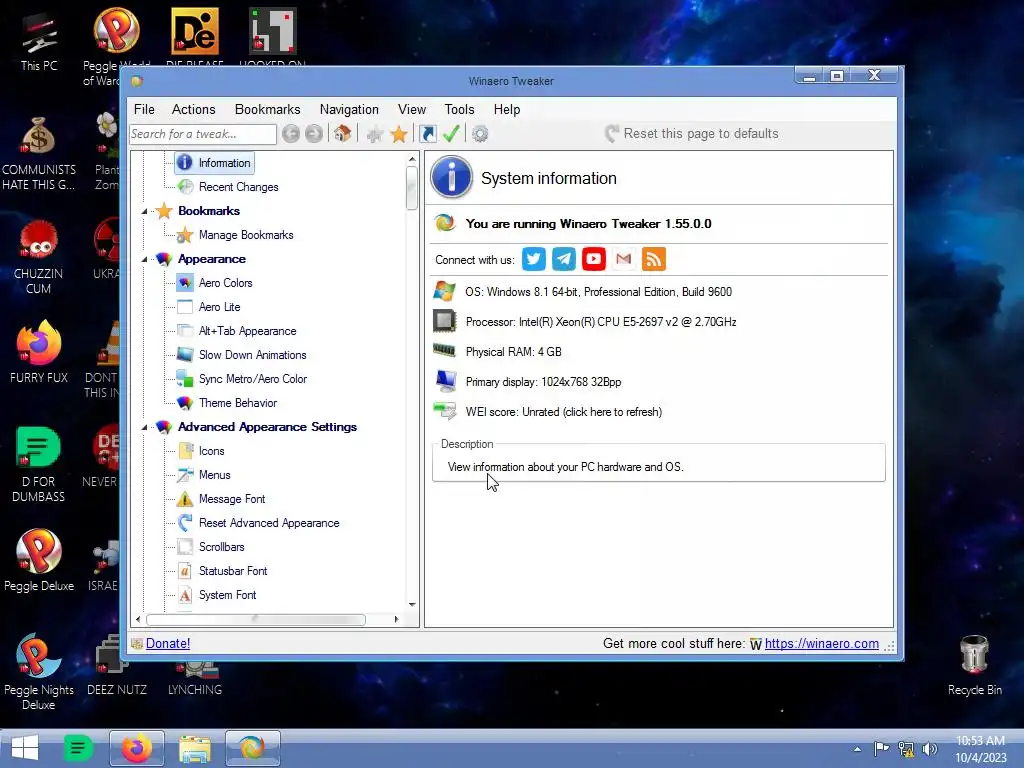This screenshot has width=1024, height=768.
Task: Select the Information tree item
Action: [214, 163]
